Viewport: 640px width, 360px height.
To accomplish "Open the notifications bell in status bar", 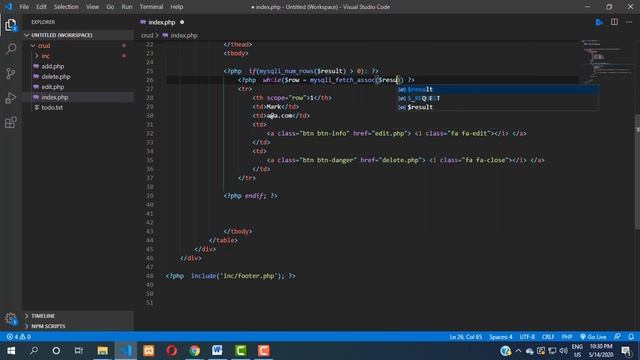I will [x=631, y=337].
